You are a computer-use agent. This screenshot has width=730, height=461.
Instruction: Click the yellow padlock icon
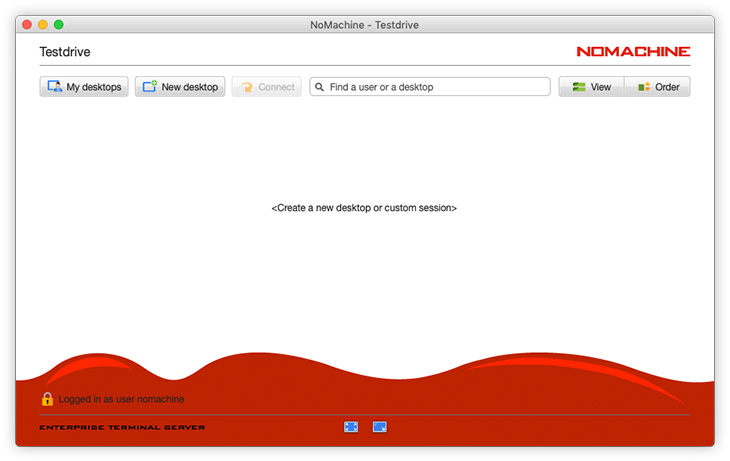tap(47, 399)
